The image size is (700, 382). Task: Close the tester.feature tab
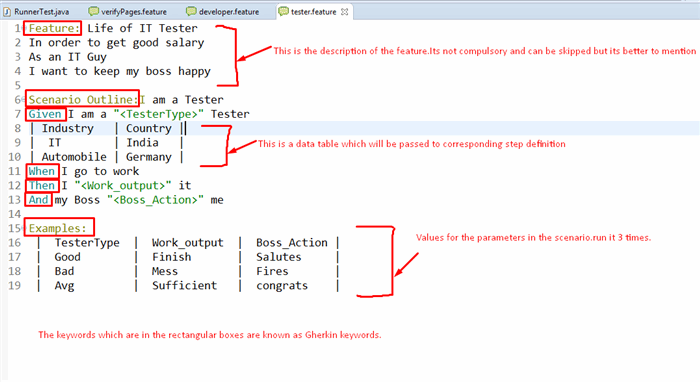(344, 12)
